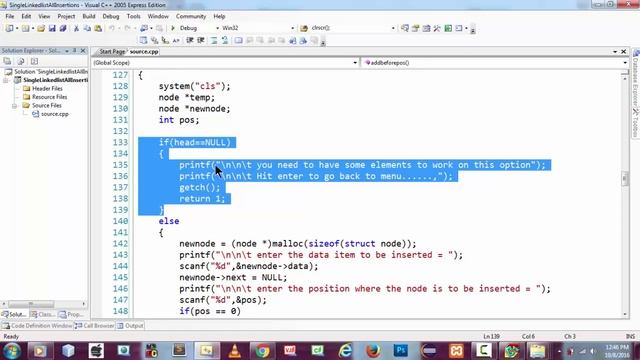Click the View Class Diagram icon in Solution Explorer

pyautogui.click(x=34, y=61)
